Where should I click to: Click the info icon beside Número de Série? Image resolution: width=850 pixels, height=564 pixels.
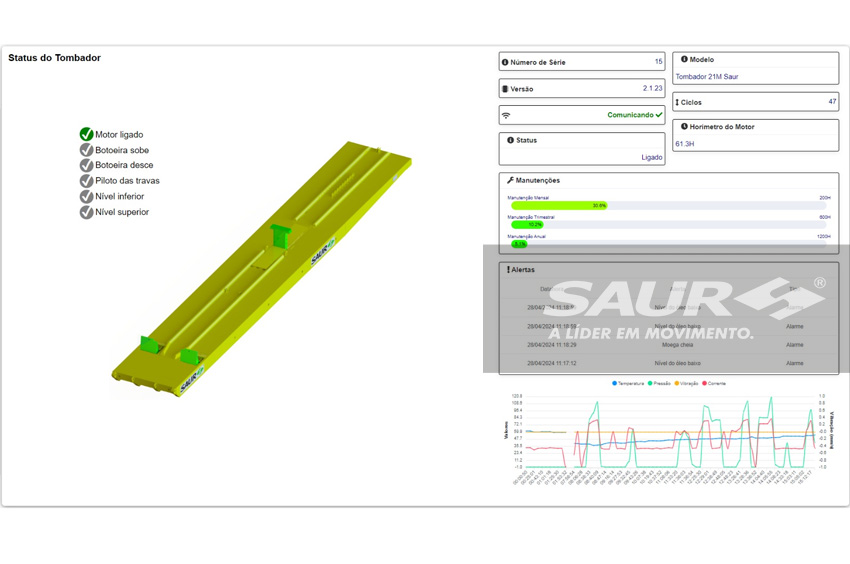coord(505,62)
